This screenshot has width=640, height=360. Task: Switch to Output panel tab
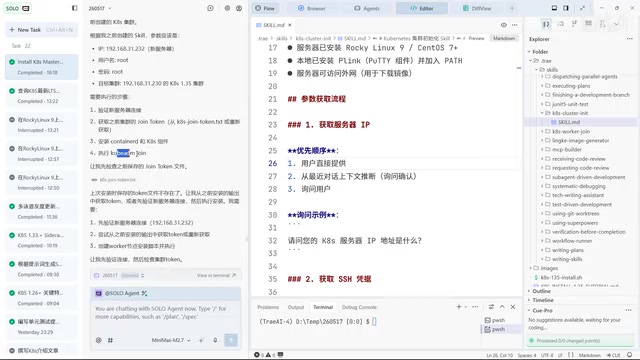coord(296,307)
